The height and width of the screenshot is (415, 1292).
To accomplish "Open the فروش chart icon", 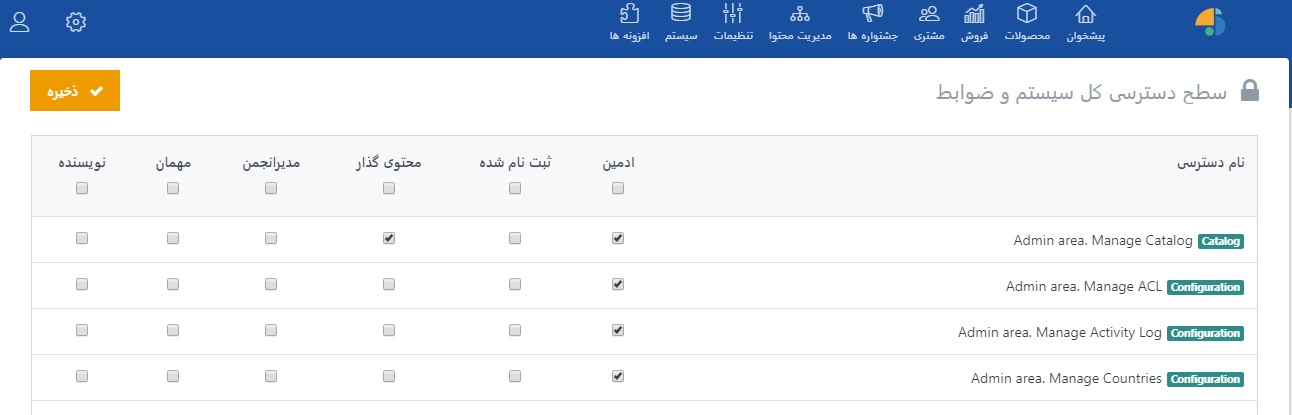I will pos(974,14).
